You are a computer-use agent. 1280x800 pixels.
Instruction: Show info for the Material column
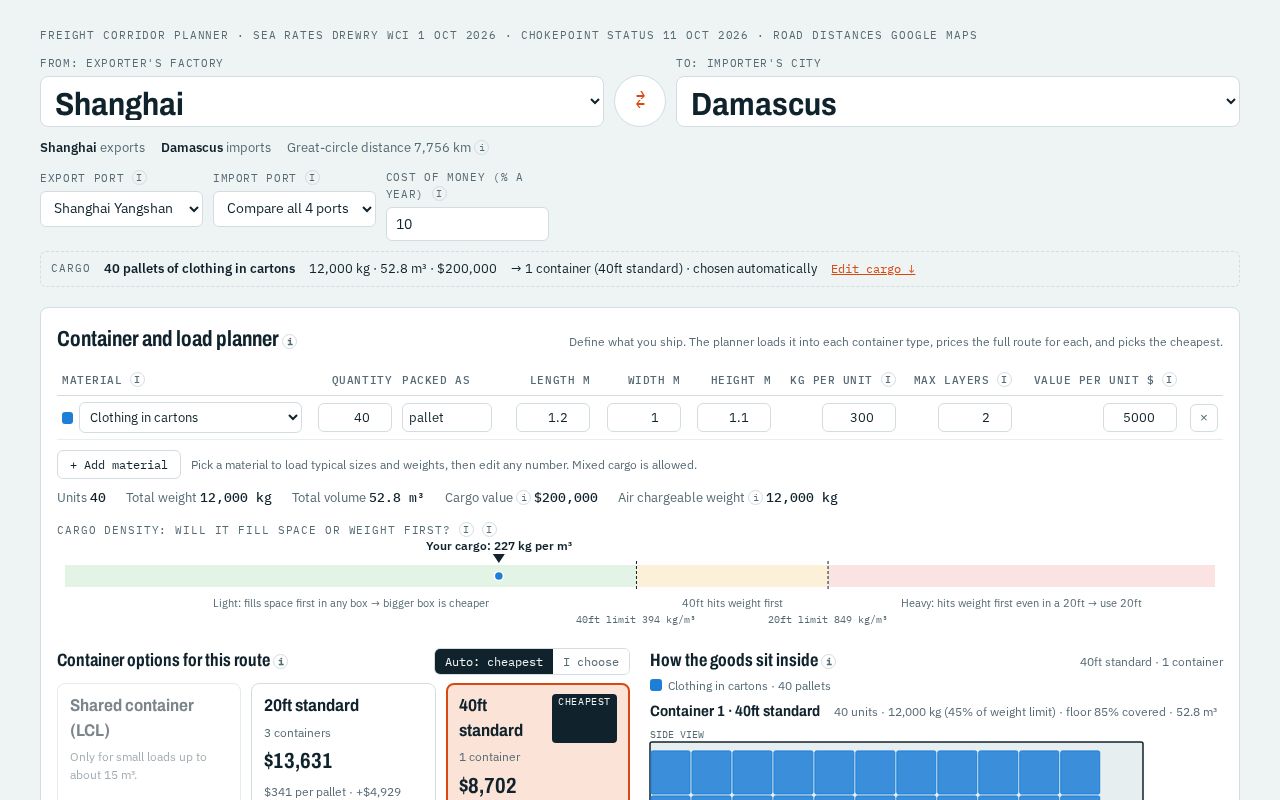[x=137, y=380]
